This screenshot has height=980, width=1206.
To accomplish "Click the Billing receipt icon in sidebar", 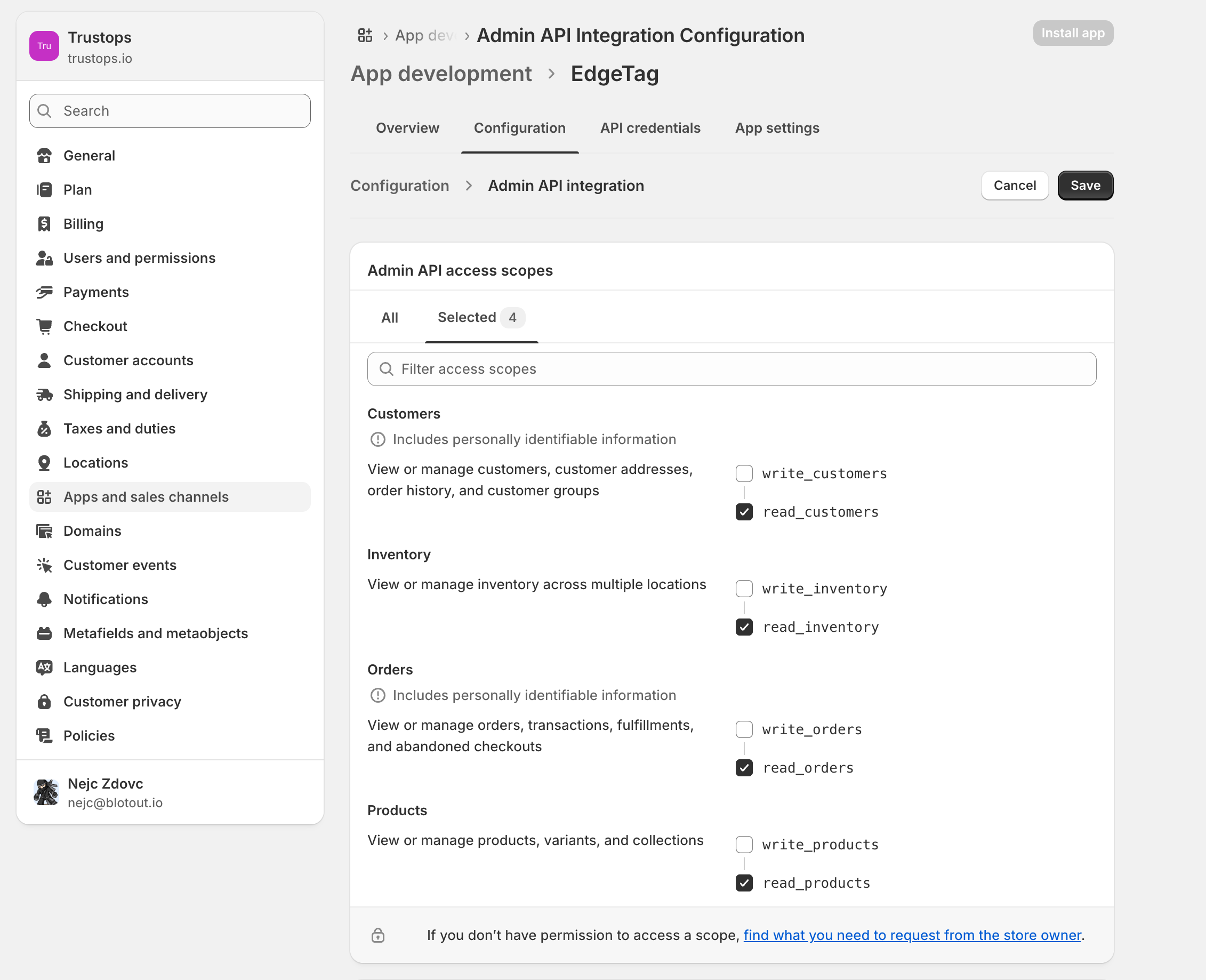I will (x=44, y=224).
